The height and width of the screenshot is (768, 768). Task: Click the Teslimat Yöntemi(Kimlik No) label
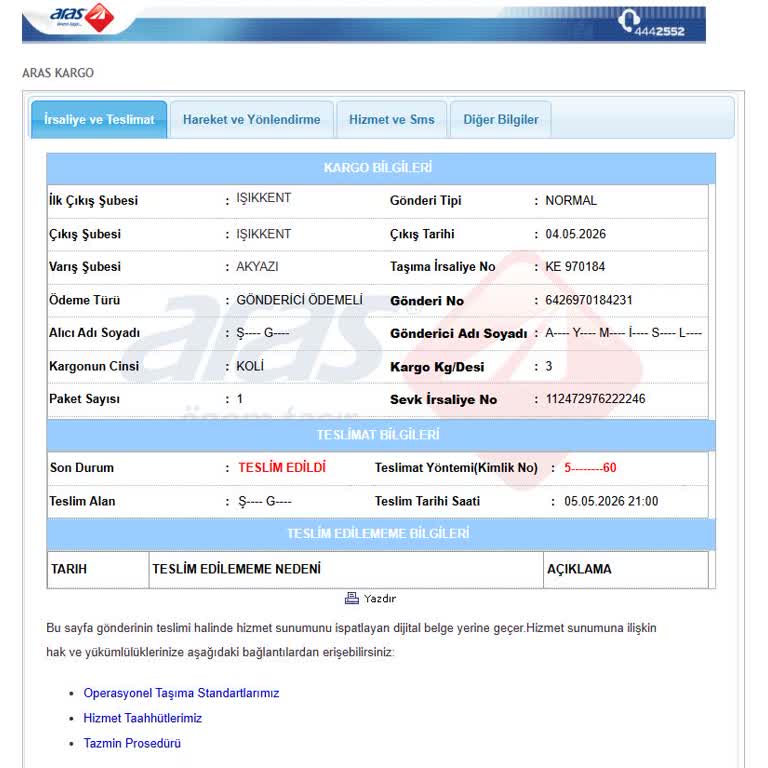[x=456, y=468]
